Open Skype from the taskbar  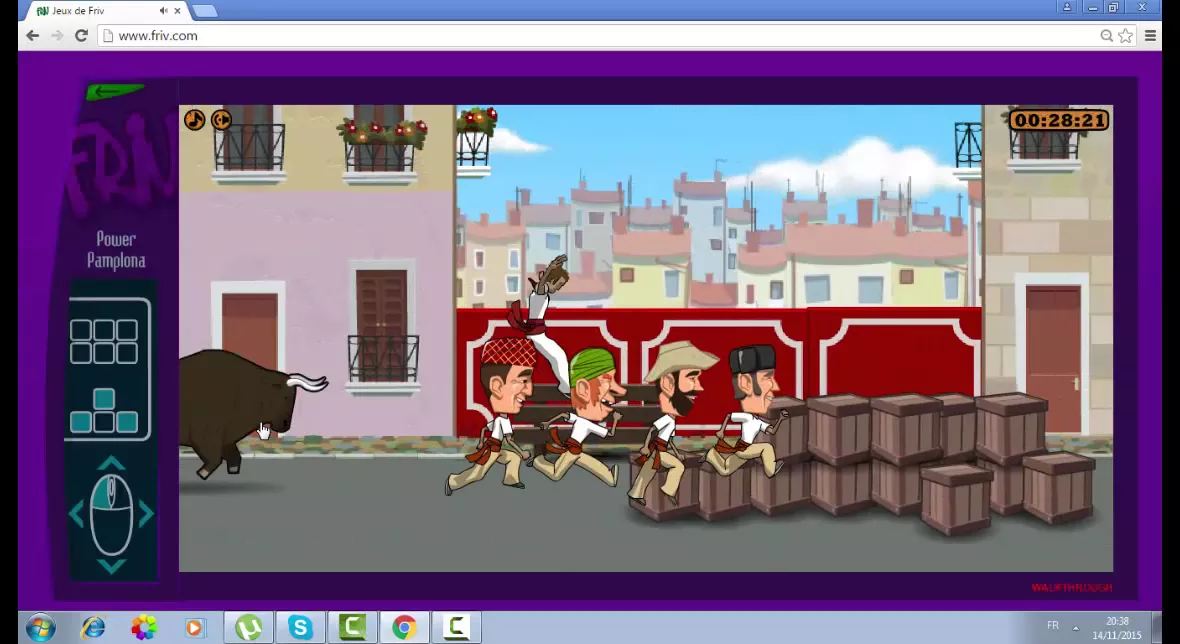pos(300,627)
